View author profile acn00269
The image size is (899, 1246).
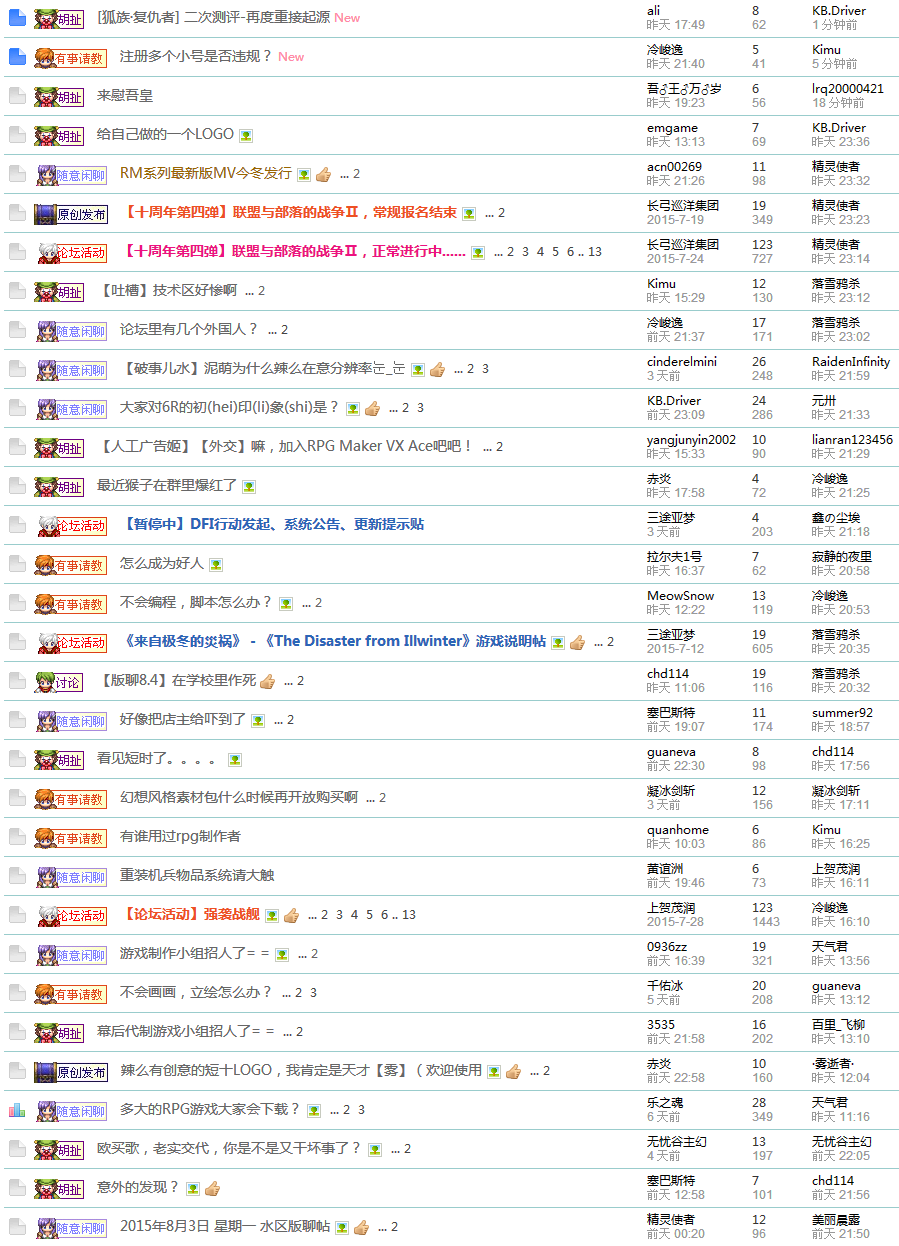(x=674, y=167)
